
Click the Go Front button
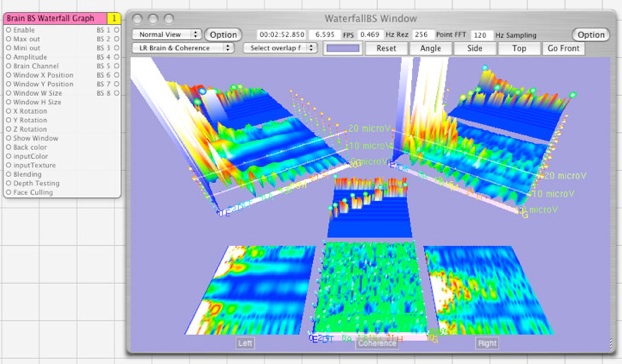563,48
